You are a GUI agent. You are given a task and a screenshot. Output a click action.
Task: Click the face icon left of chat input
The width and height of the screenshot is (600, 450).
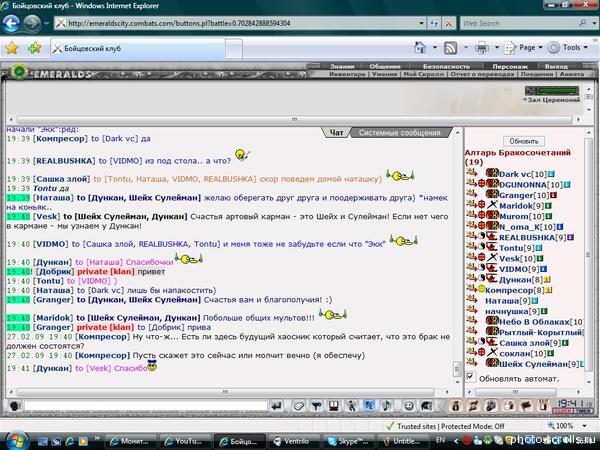click(14, 406)
